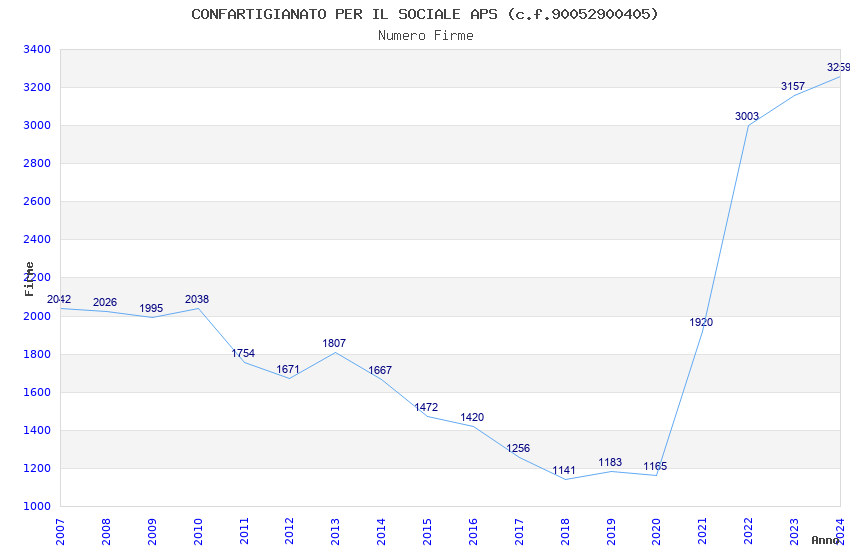
Task: Click x-axis year 2012
Action: [x=289, y=532]
